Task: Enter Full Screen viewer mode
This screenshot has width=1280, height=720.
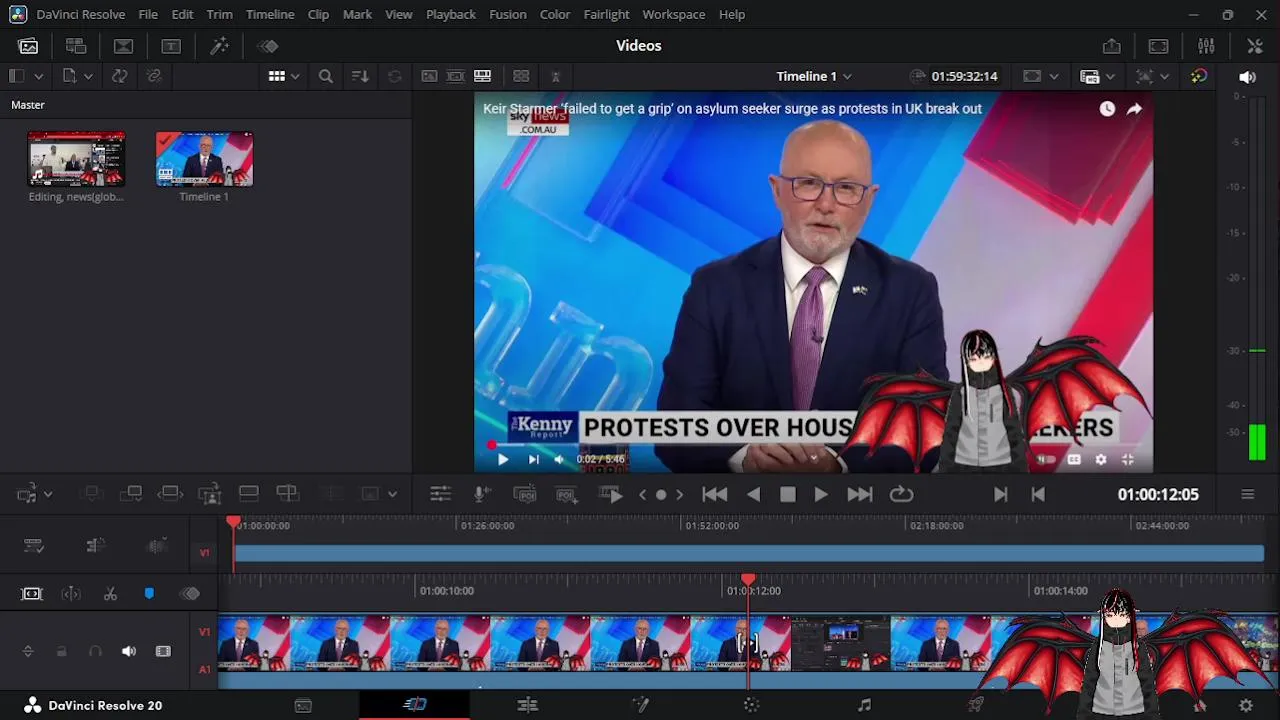Action: [x=1158, y=46]
